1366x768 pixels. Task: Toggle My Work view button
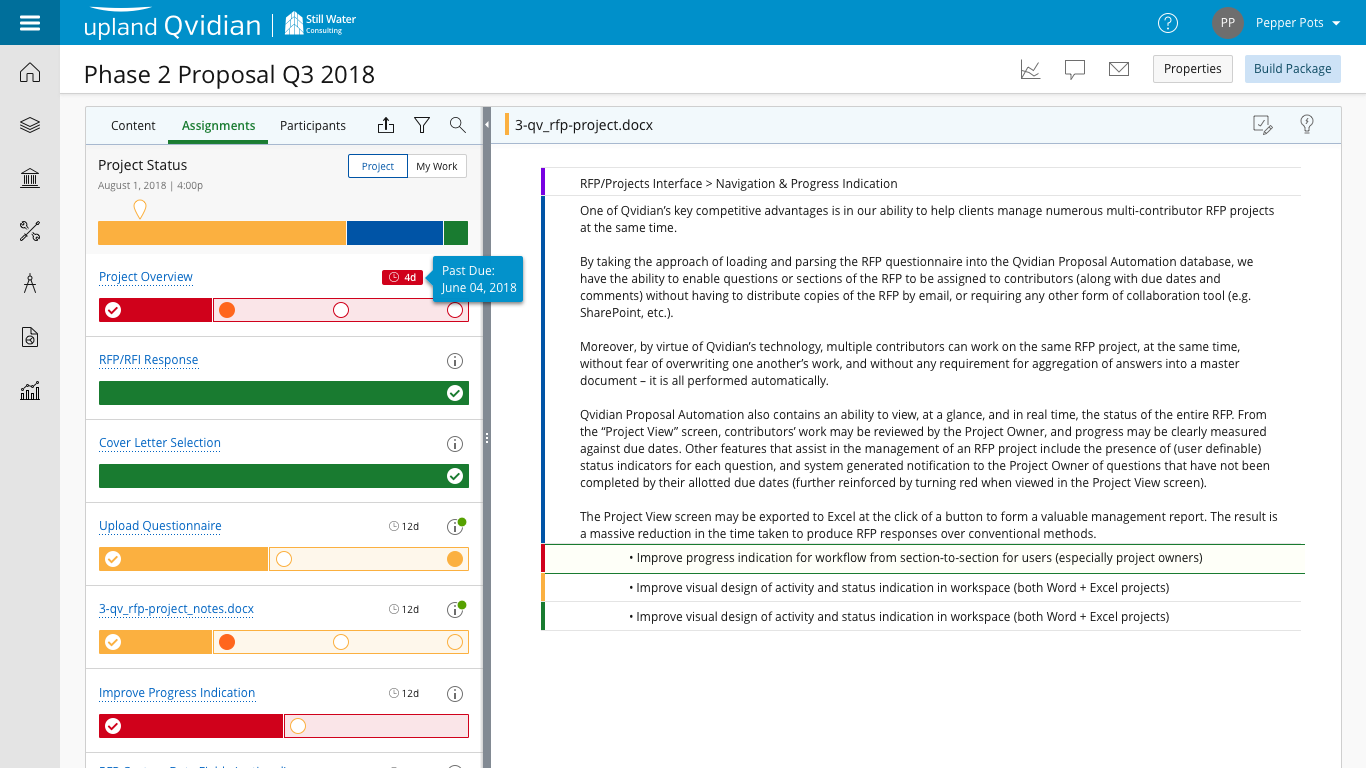click(x=437, y=166)
